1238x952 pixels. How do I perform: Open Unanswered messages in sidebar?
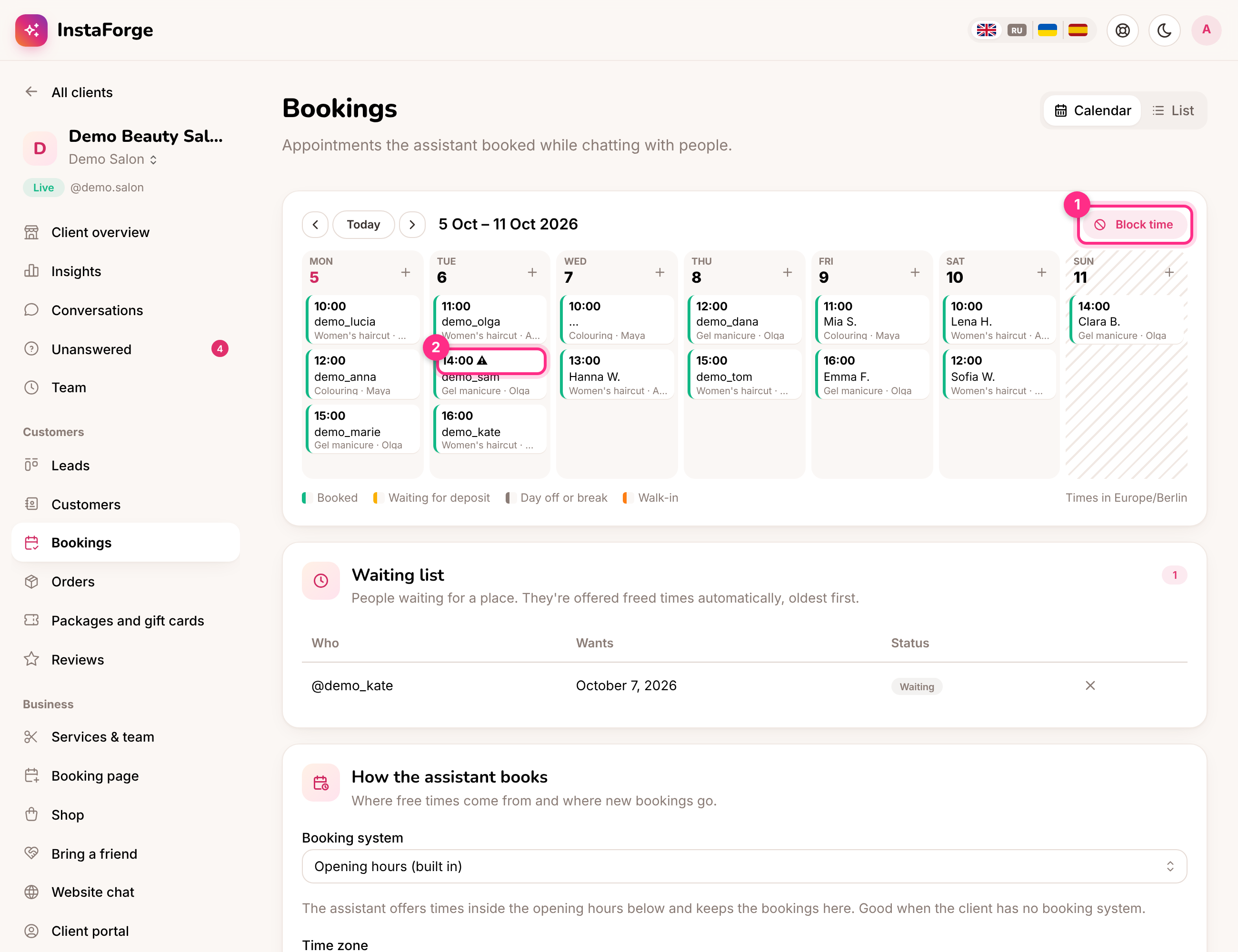(x=126, y=349)
